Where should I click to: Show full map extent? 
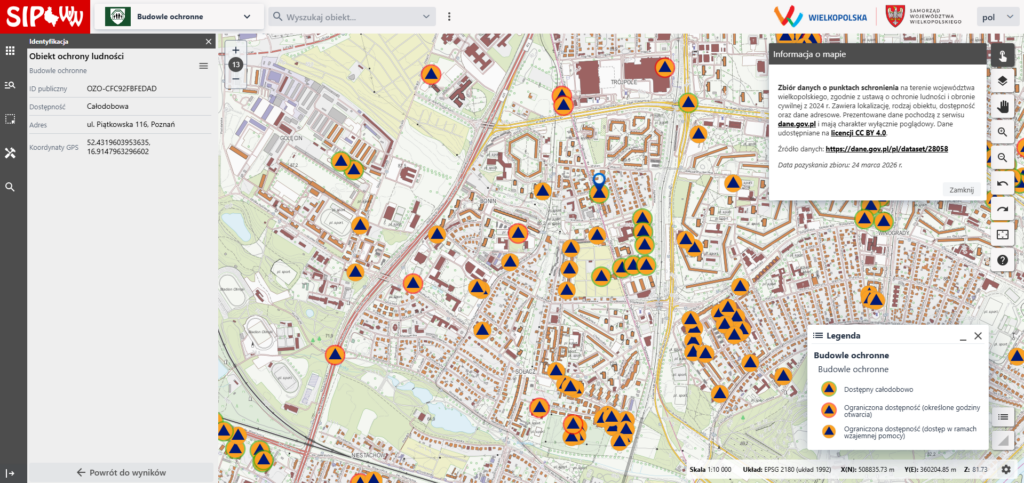pyautogui.click(x=1003, y=234)
